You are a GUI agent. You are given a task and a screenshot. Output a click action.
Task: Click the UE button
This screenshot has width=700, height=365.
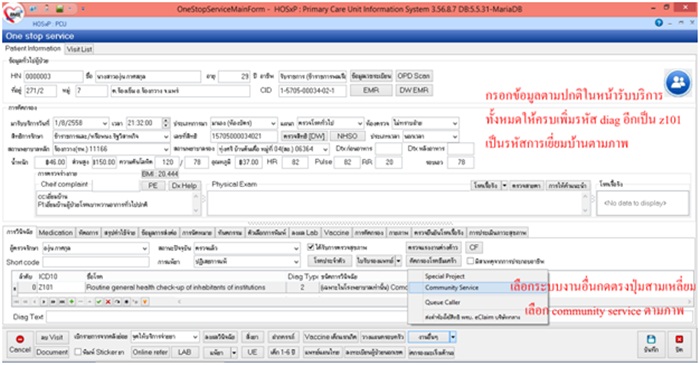(252, 352)
